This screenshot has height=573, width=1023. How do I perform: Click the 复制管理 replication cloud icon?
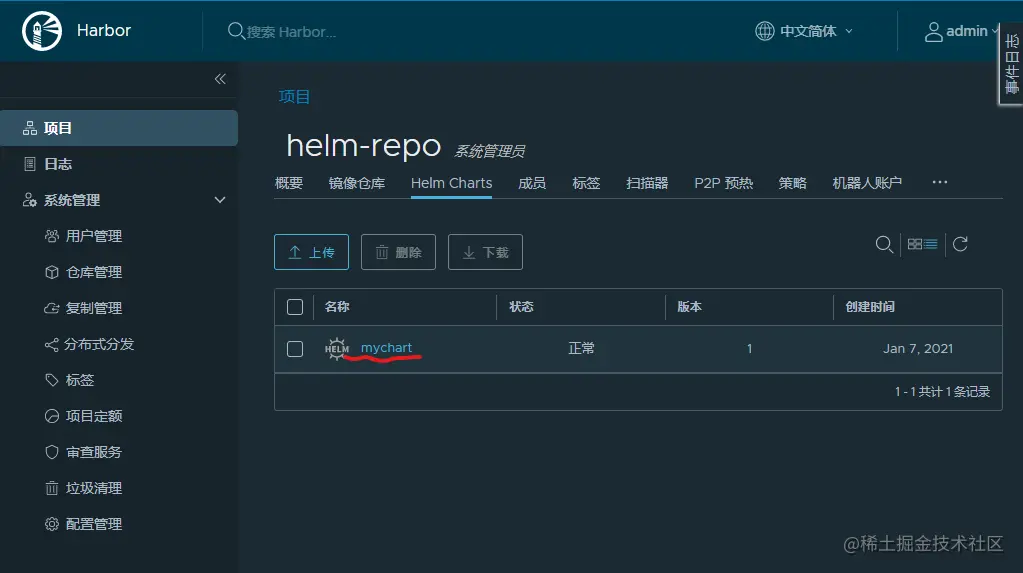coord(52,308)
